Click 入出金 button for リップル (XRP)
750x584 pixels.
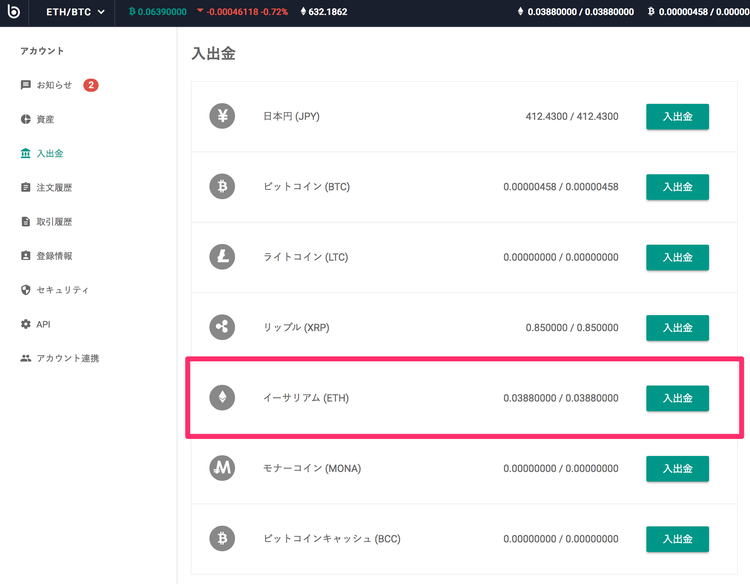pos(677,328)
